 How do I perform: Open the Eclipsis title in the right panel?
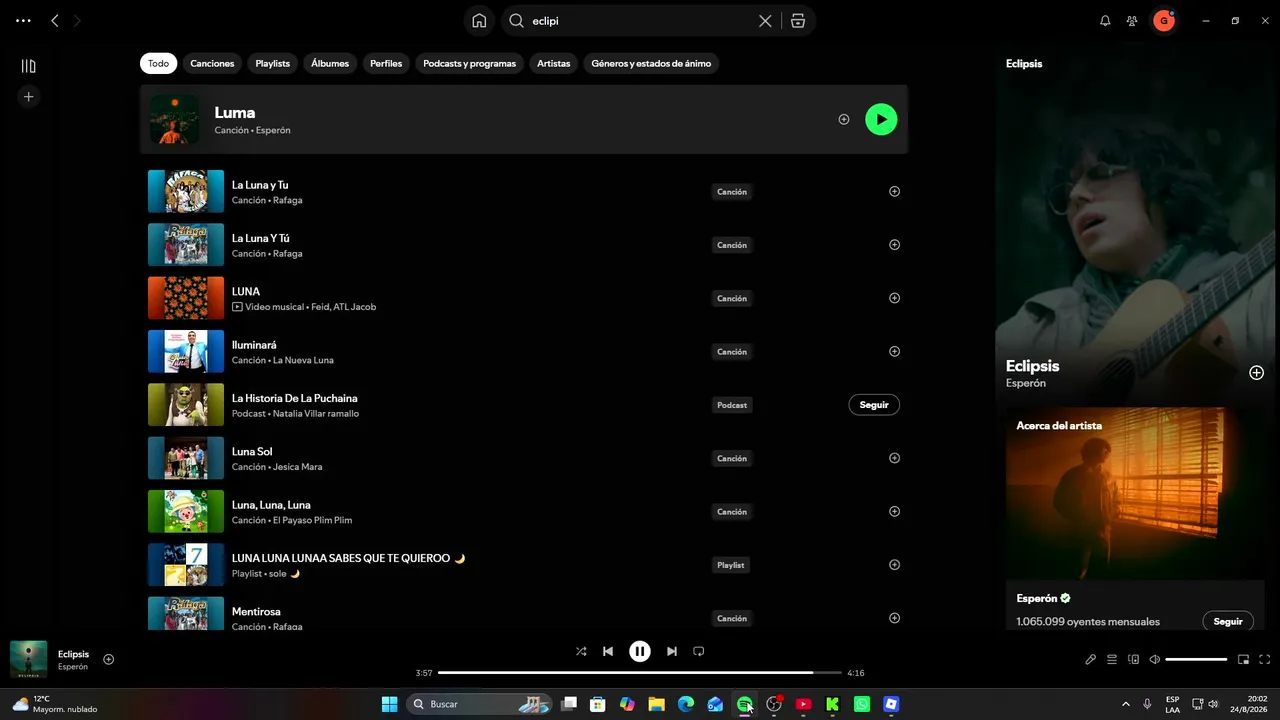(1032, 366)
